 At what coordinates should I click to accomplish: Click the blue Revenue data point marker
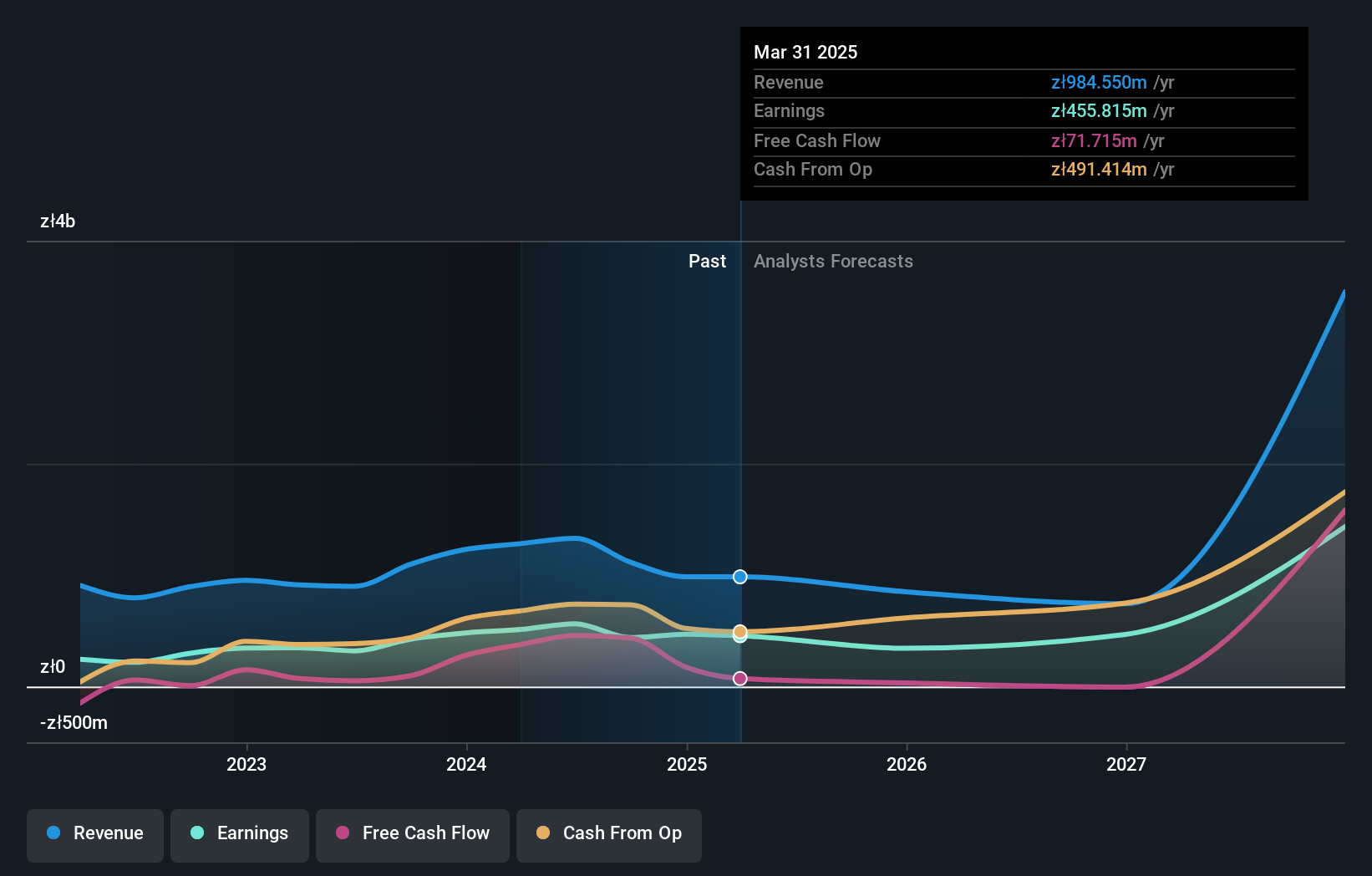740,577
